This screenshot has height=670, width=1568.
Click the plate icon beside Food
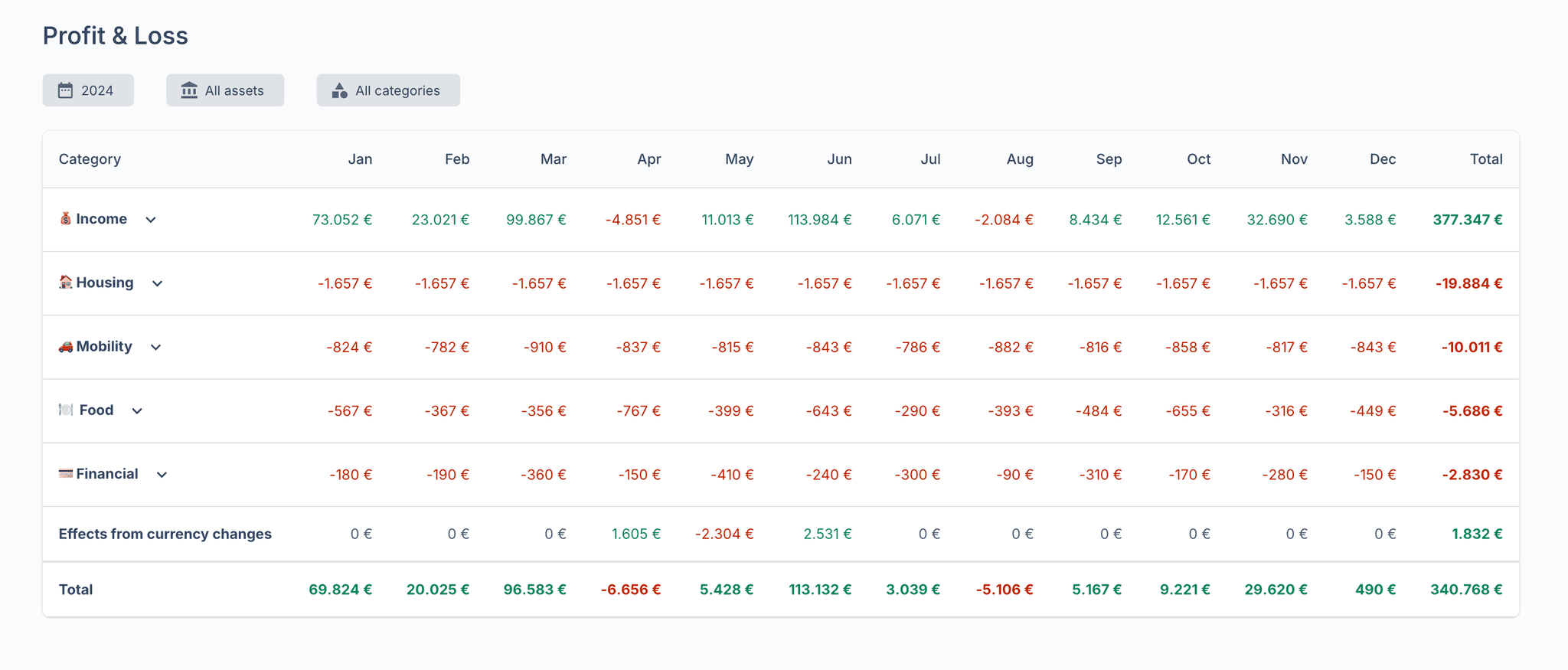67,410
